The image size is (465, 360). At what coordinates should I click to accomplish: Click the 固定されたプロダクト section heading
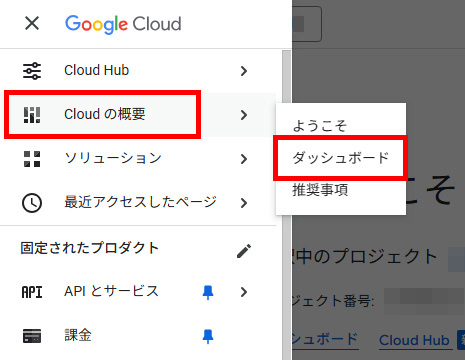[89, 248]
